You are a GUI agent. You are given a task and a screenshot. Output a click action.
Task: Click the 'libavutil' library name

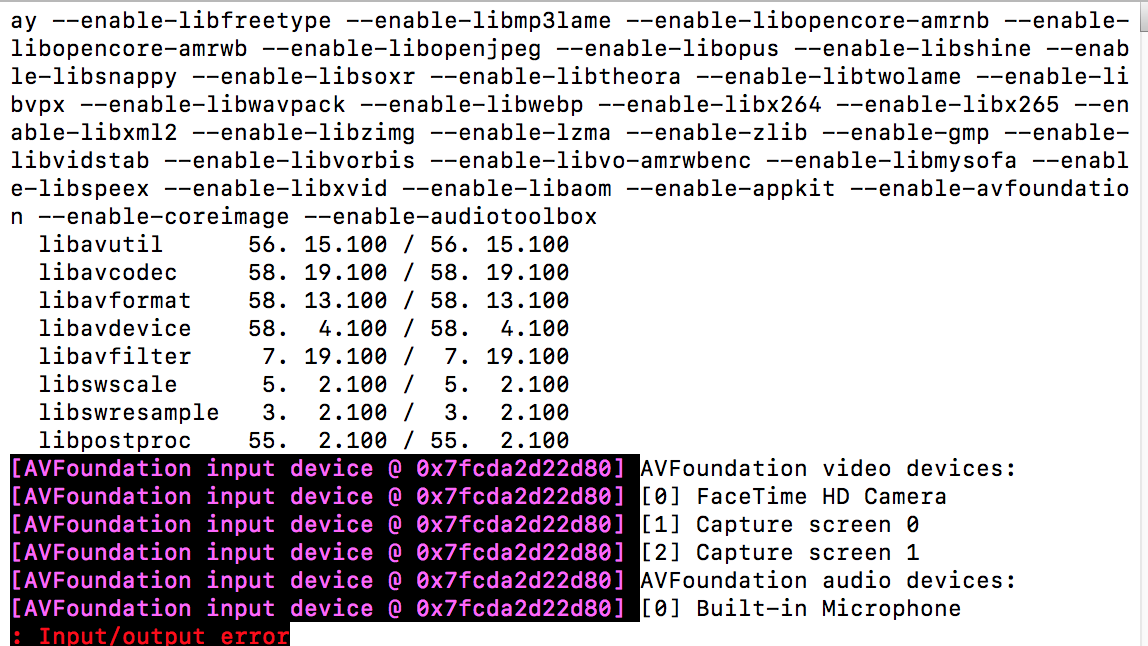(x=101, y=245)
